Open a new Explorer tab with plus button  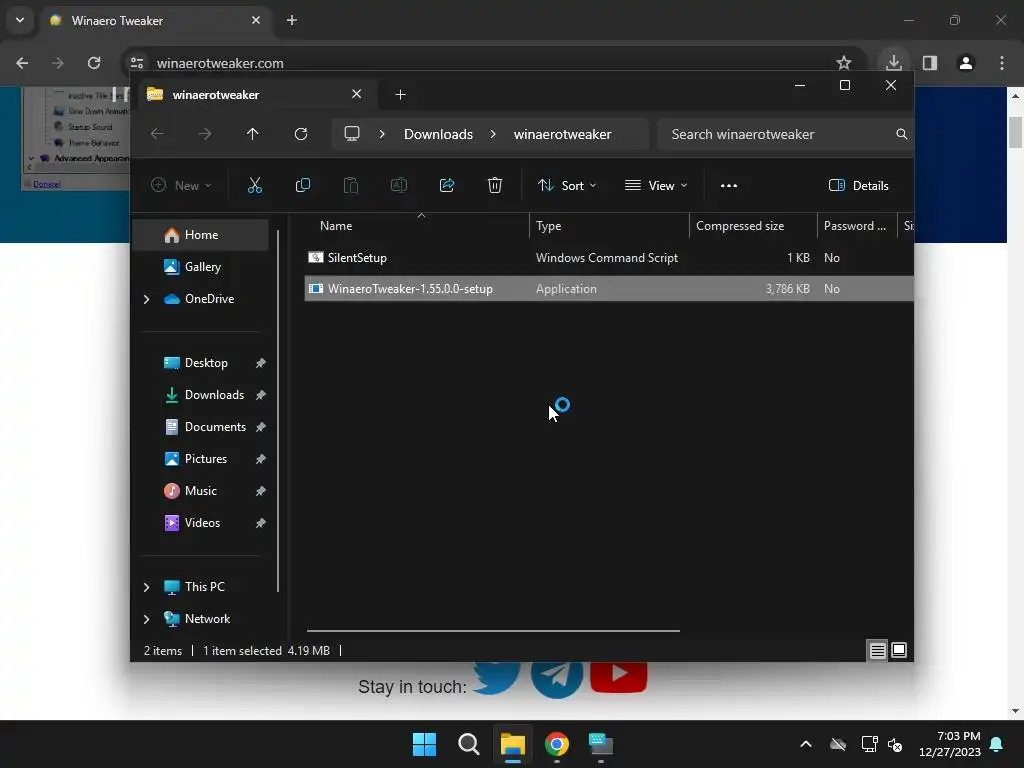click(x=400, y=95)
